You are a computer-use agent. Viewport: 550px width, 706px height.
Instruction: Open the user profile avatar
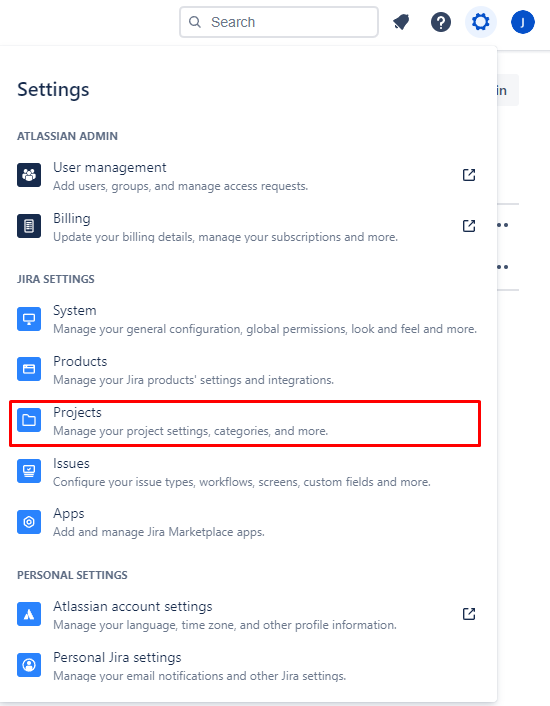(x=523, y=22)
